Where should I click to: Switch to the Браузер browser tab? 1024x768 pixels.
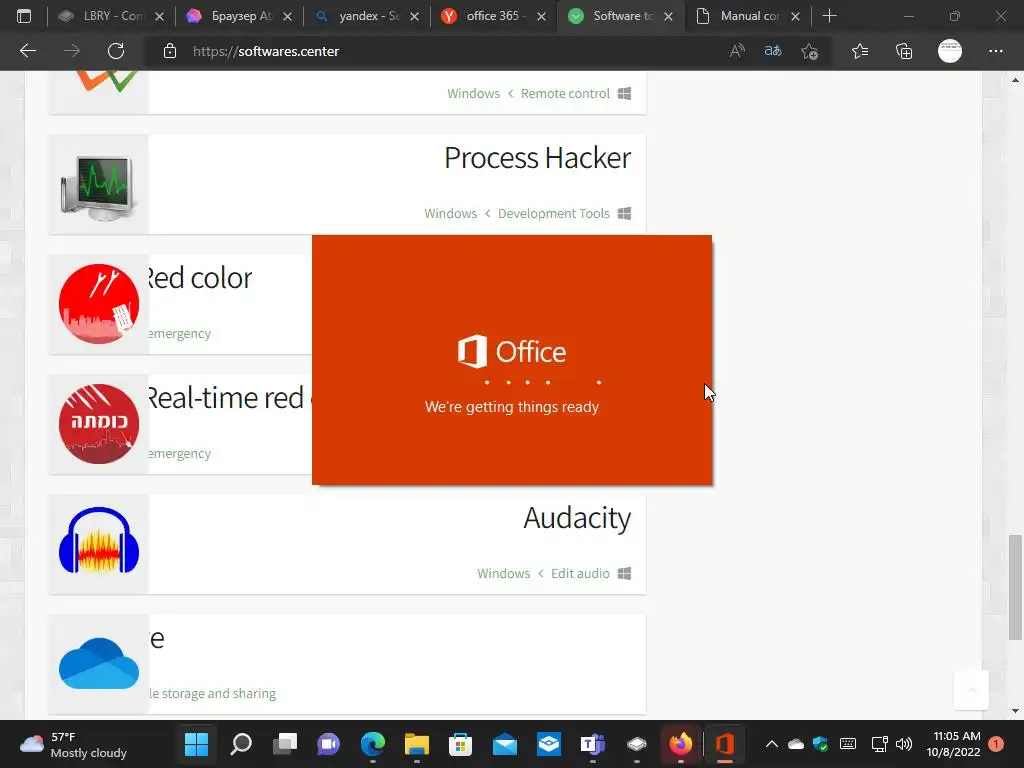pos(230,16)
